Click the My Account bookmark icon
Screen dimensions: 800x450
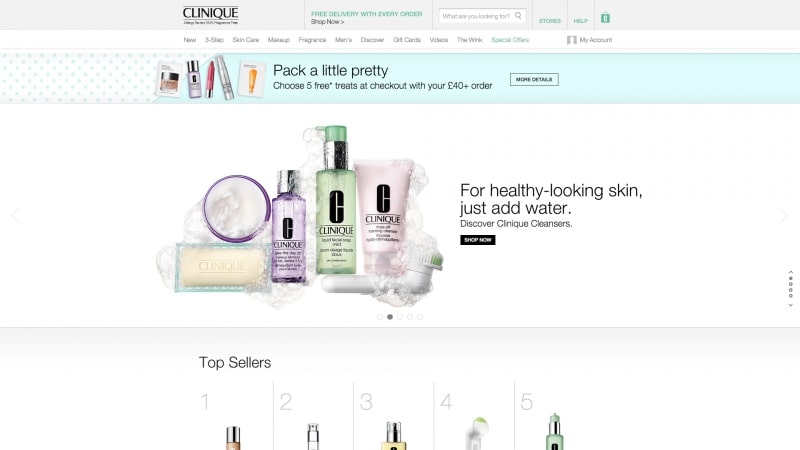click(571, 40)
